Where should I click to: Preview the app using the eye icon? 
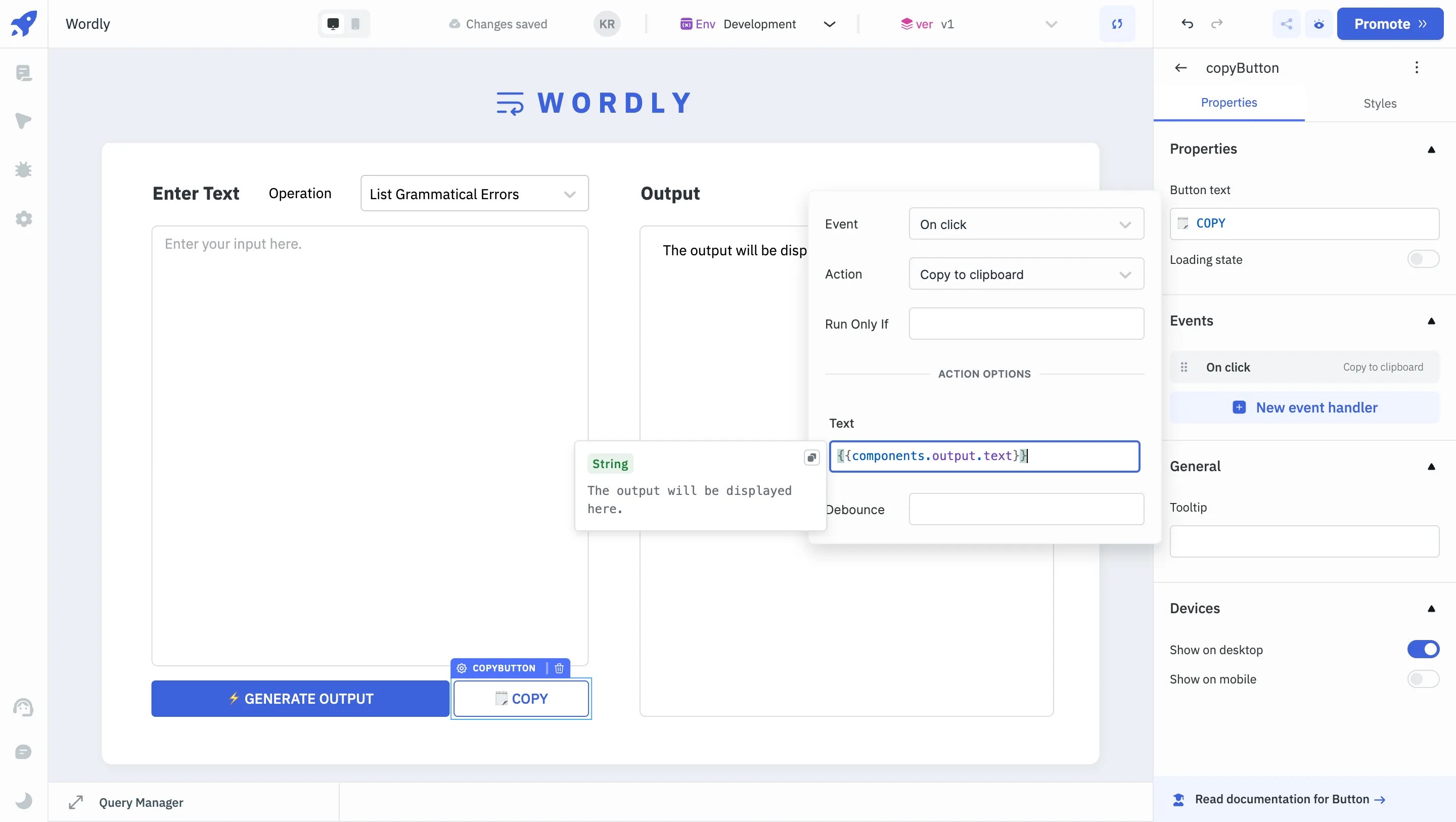1319,24
